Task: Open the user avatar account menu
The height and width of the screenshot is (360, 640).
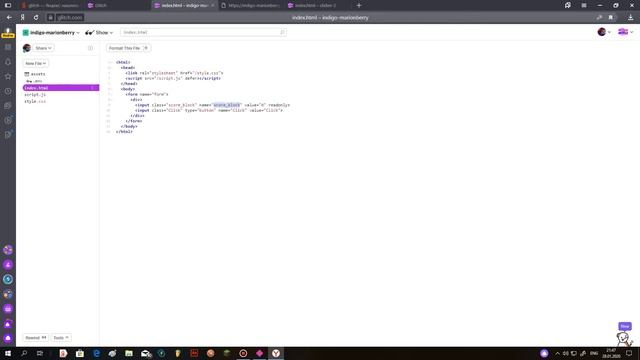Action: point(604,32)
